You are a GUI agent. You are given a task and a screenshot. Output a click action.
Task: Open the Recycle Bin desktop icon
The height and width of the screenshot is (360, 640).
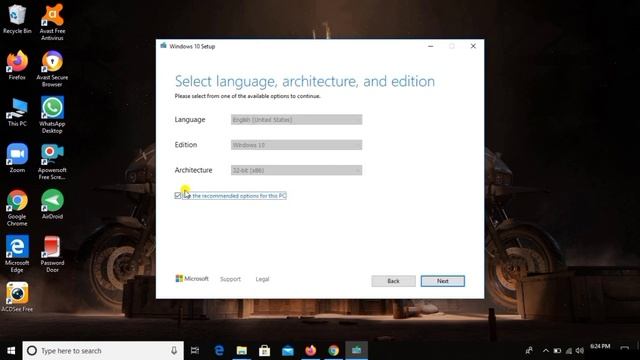(17, 19)
